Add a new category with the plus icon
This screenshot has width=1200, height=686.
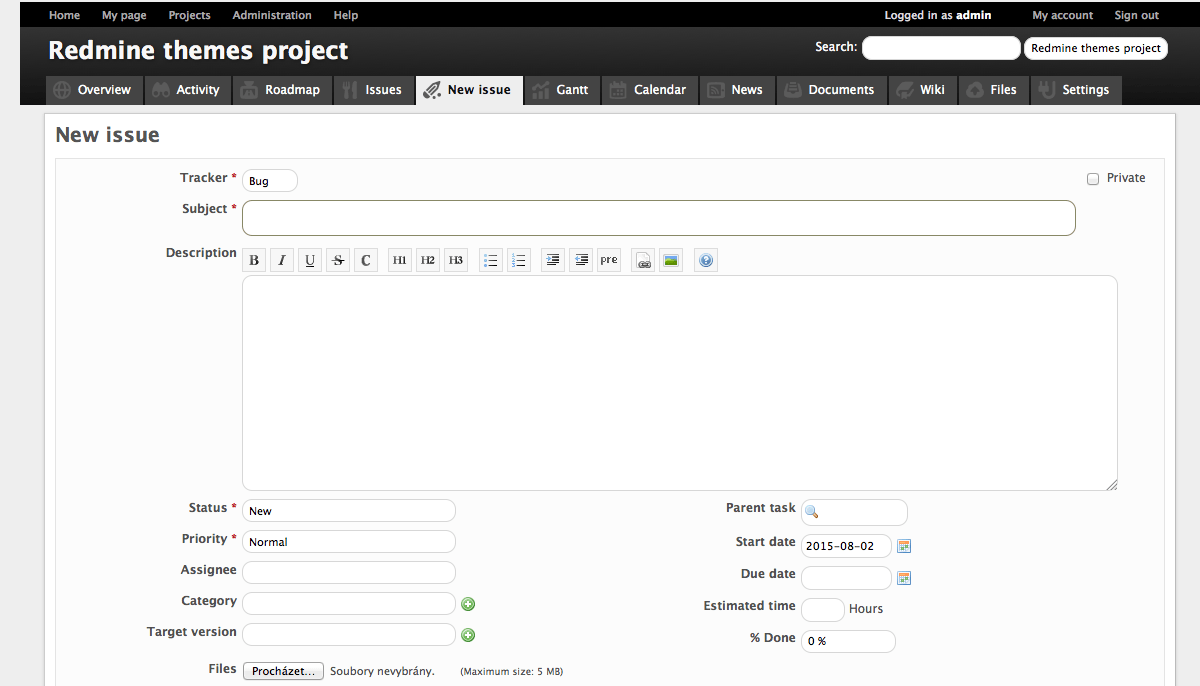pyautogui.click(x=468, y=604)
